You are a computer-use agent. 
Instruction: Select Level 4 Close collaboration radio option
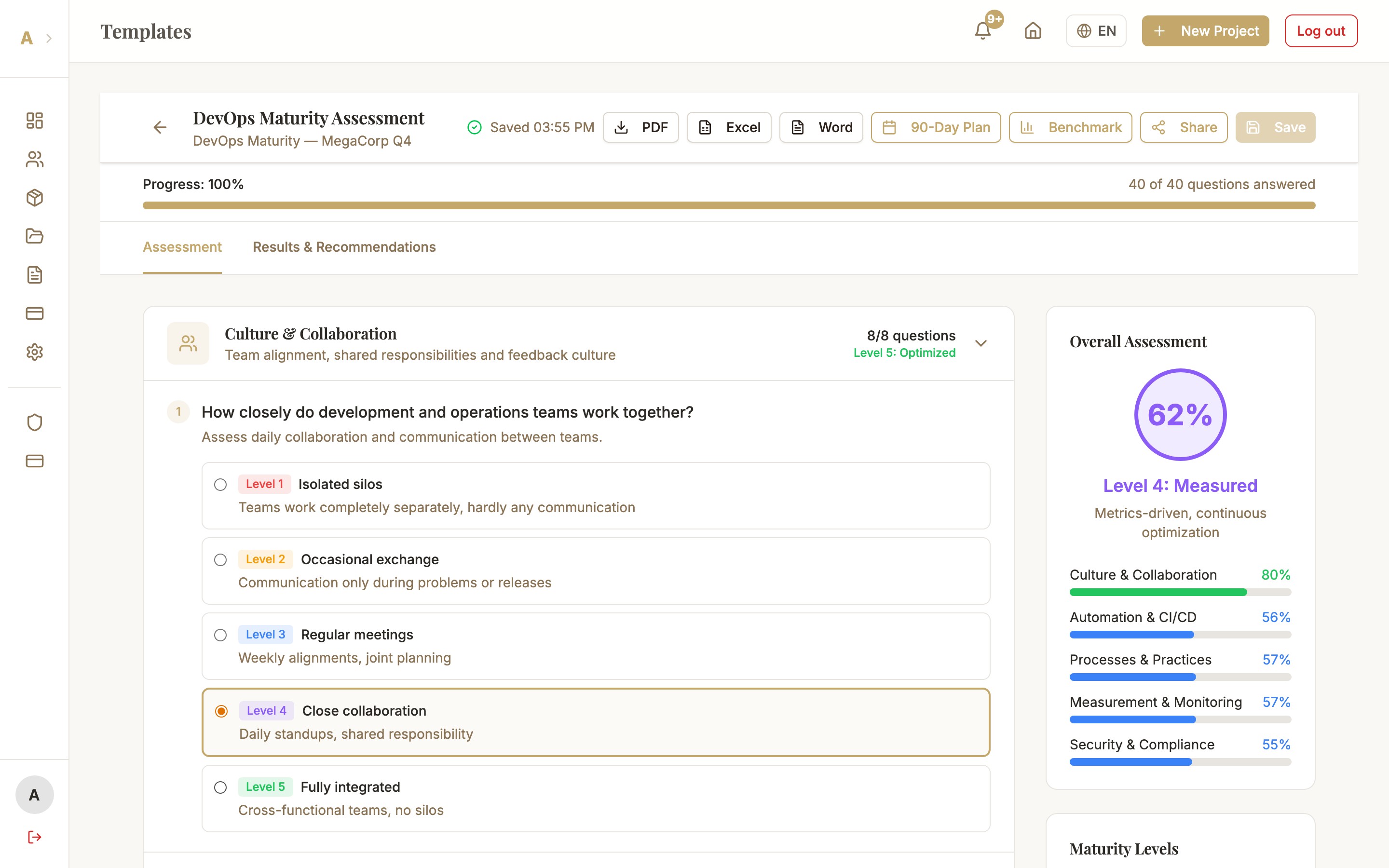pos(221,711)
